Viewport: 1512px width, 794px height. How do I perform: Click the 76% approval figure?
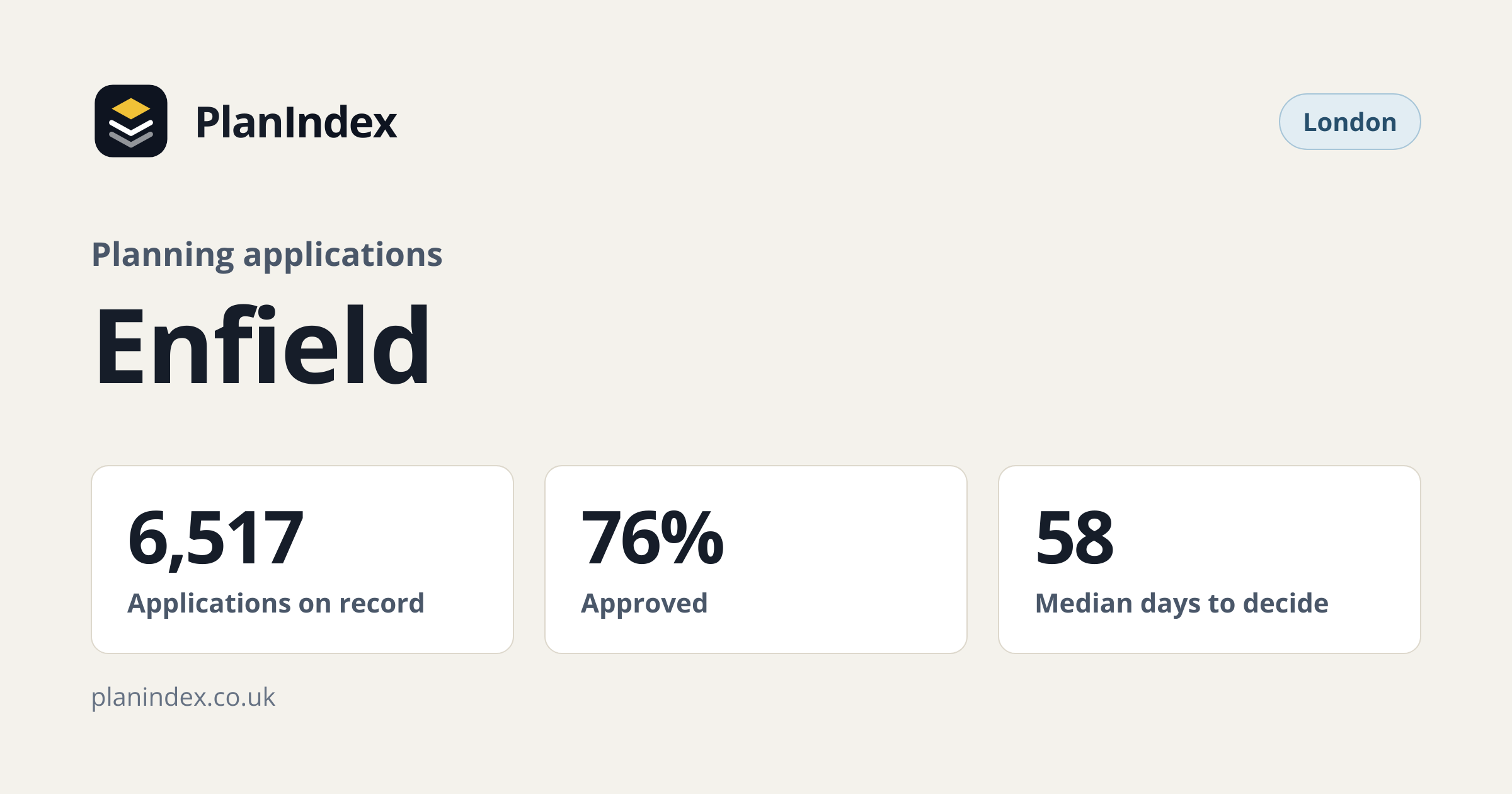[653, 538]
